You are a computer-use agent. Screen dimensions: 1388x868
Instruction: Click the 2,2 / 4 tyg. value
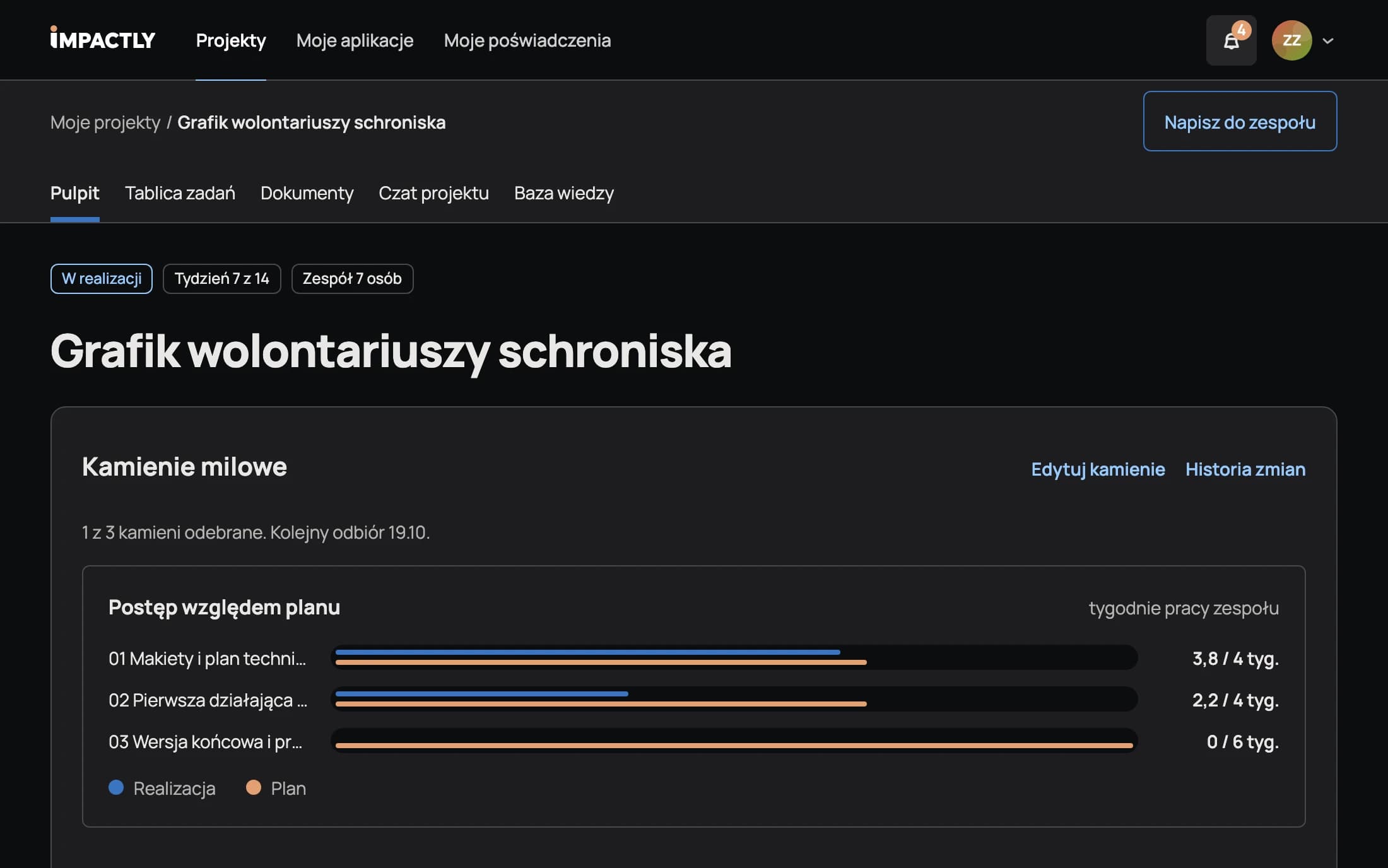tap(1235, 700)
